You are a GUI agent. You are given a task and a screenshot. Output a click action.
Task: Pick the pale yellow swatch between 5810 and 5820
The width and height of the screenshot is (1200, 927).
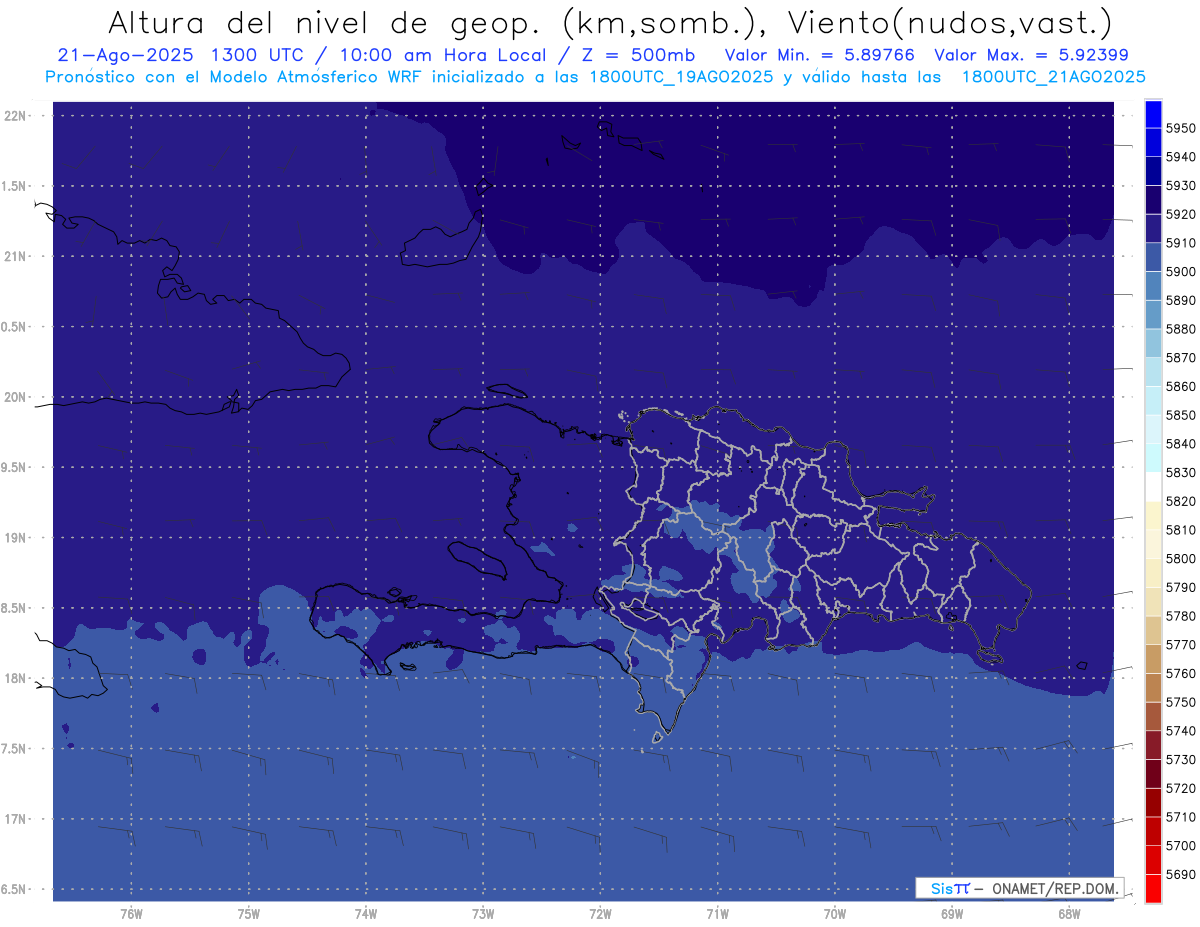click(1152, 515)
